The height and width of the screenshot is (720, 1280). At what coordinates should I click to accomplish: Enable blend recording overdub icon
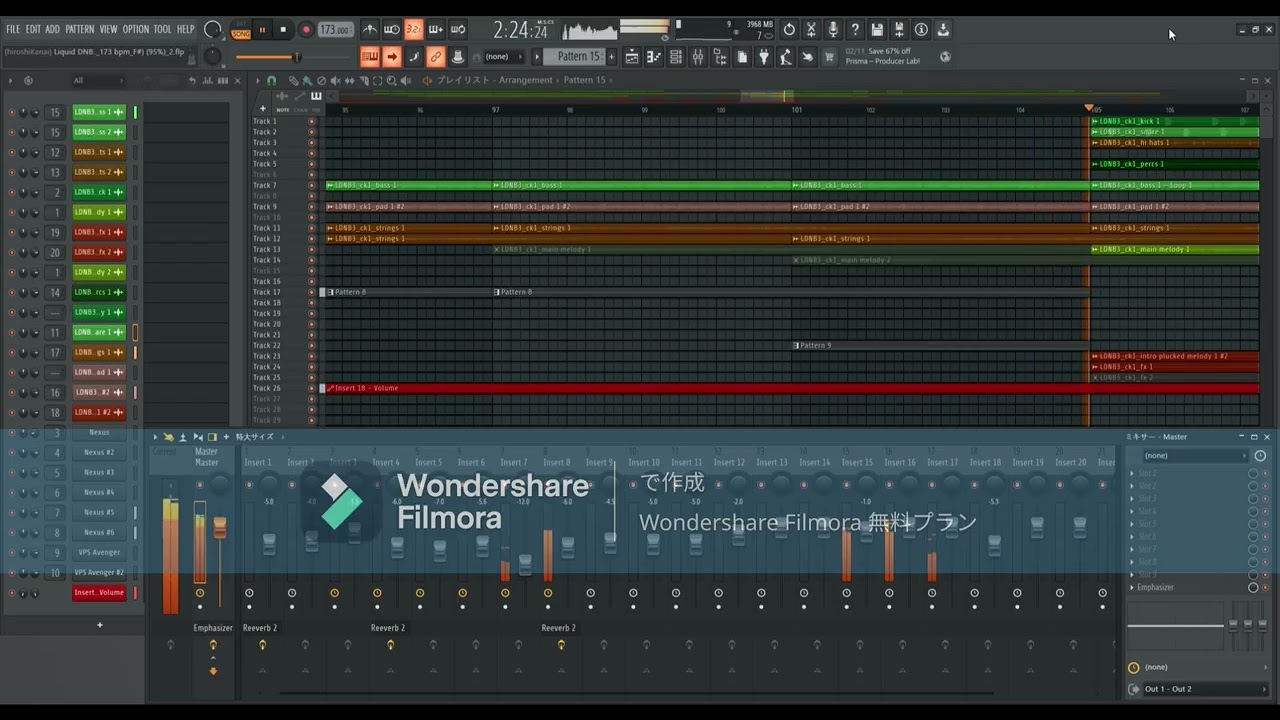(x=436, y=29)
